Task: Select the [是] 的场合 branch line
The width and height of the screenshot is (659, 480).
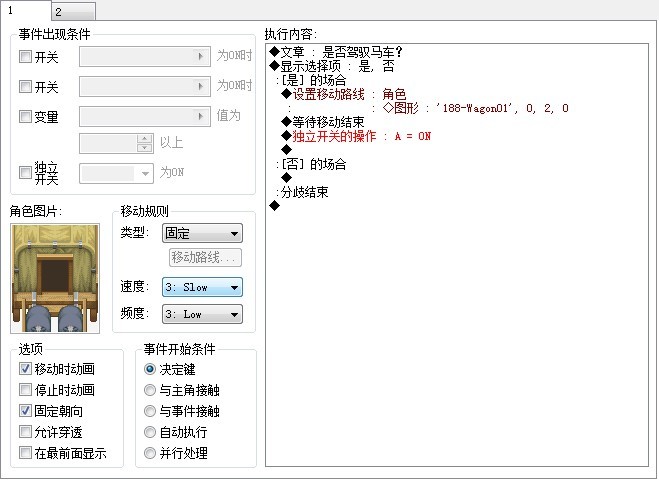Action: 311,80
